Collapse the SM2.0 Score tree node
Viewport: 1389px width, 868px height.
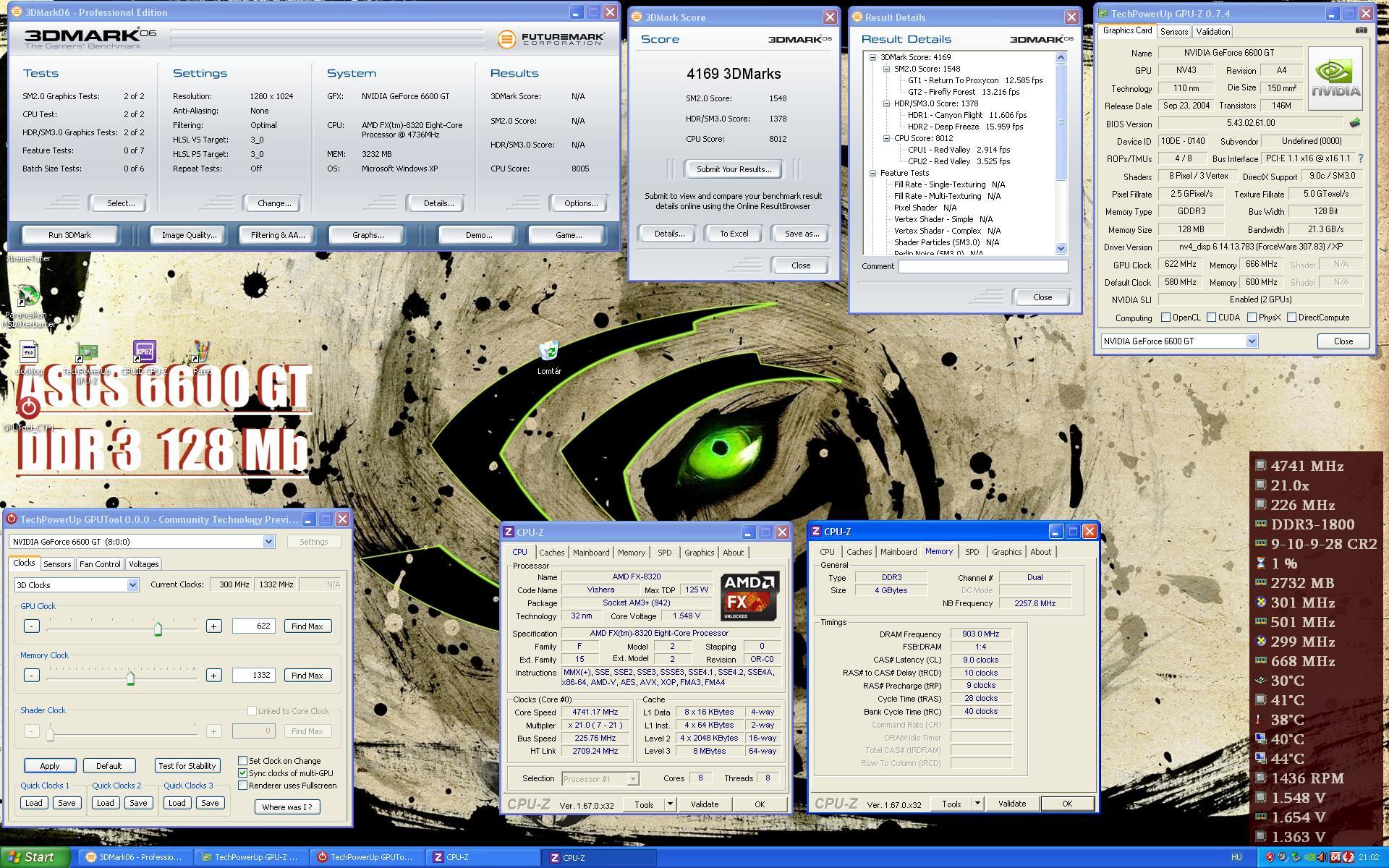pos(887,69)
